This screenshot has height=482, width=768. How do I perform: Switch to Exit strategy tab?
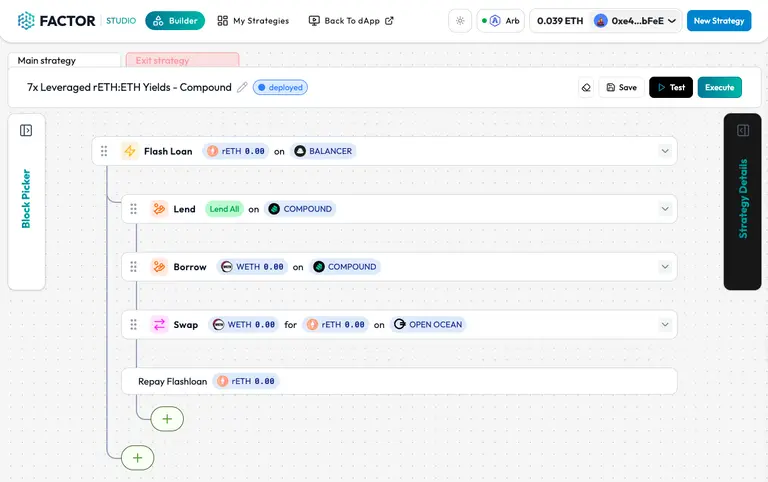[182, 60]
